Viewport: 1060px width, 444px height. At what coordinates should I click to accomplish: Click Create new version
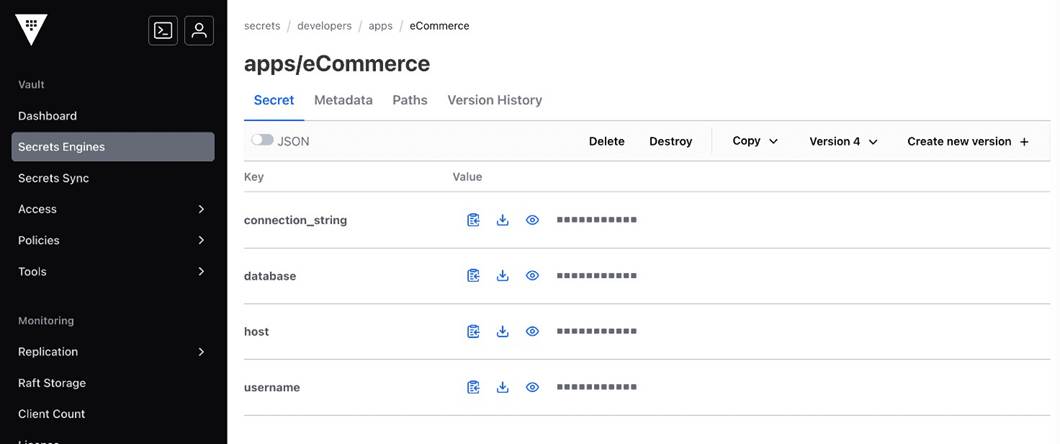967,141
